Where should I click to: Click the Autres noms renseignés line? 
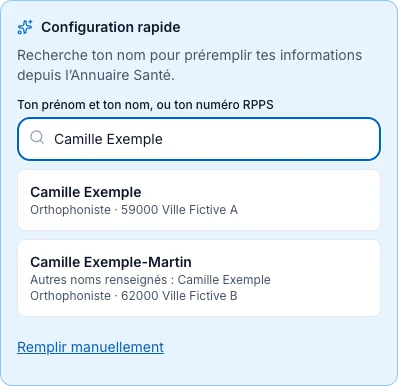(x=150, y=280)
